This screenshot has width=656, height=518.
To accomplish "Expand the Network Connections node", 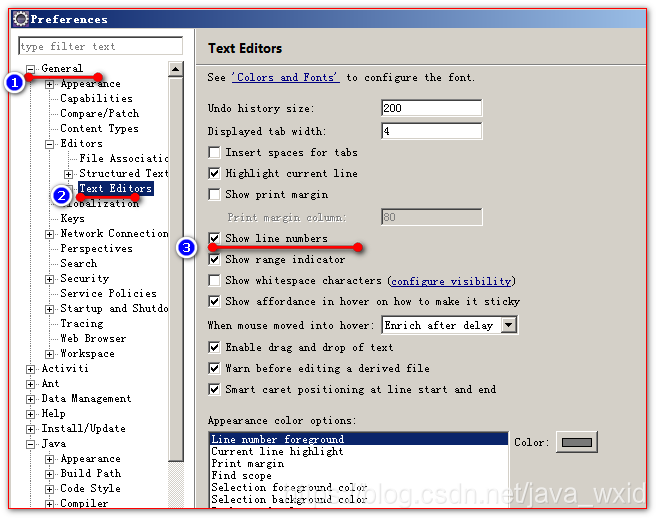I will [x=49, y=234].
